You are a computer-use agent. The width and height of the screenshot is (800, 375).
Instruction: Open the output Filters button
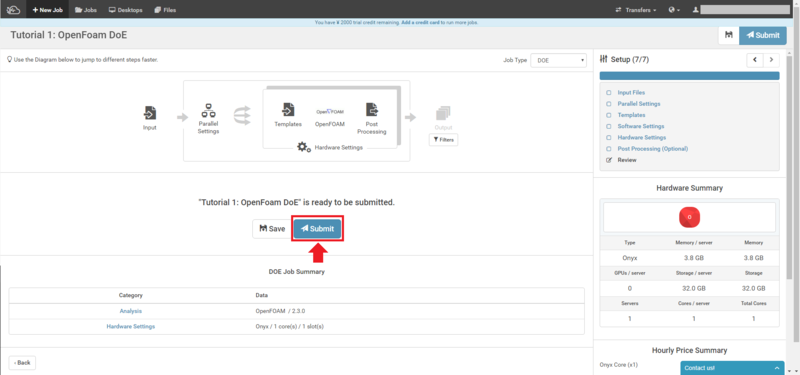(x=443, y=139)
